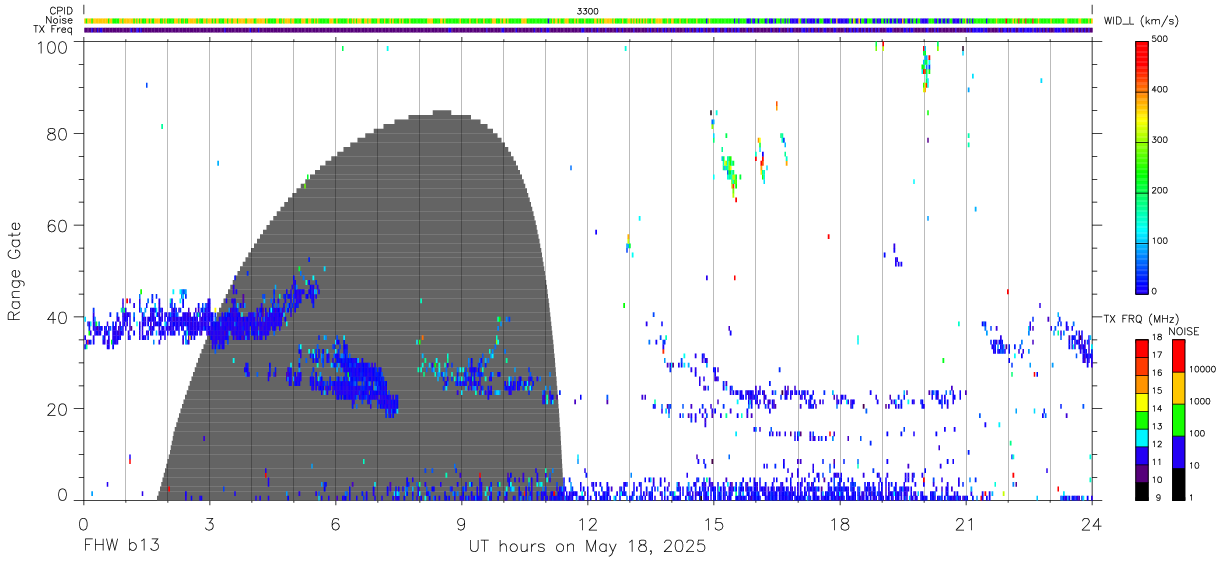Click the 500 label on width colorbar
Viewport: 1228px width, 567px height.
(1161, 40)
